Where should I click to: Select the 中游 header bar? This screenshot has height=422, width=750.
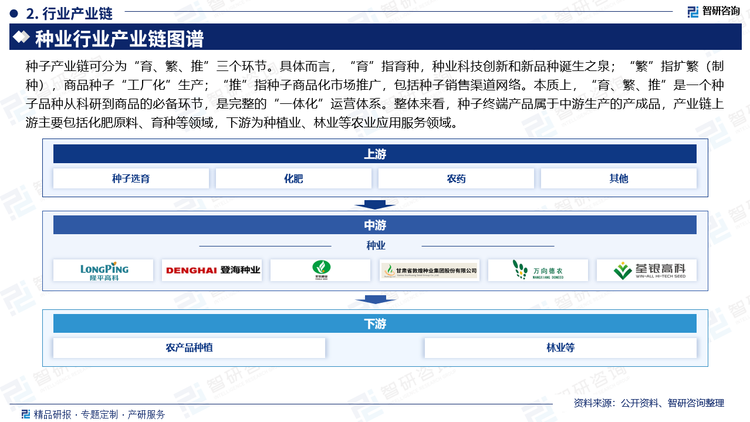click(375, 225)
